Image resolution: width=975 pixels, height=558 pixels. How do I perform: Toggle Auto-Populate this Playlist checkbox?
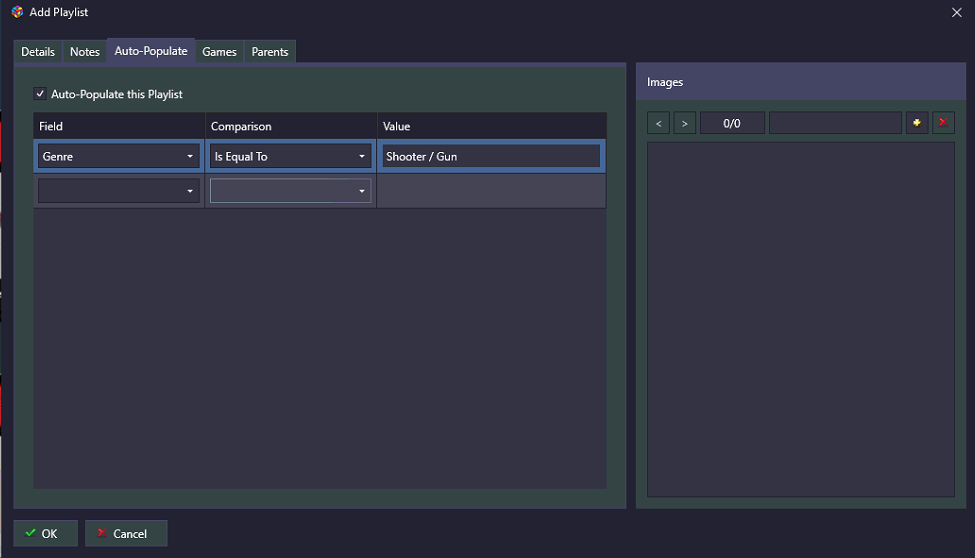(40, 94)
